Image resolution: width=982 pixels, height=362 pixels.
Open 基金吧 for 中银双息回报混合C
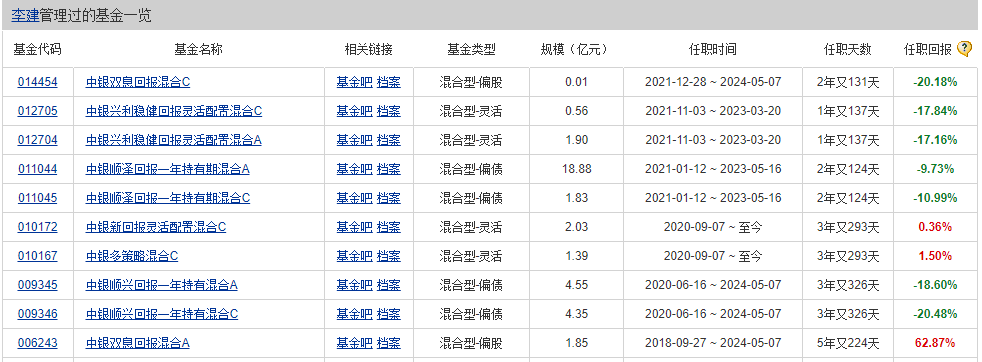[x=354, y=82]
